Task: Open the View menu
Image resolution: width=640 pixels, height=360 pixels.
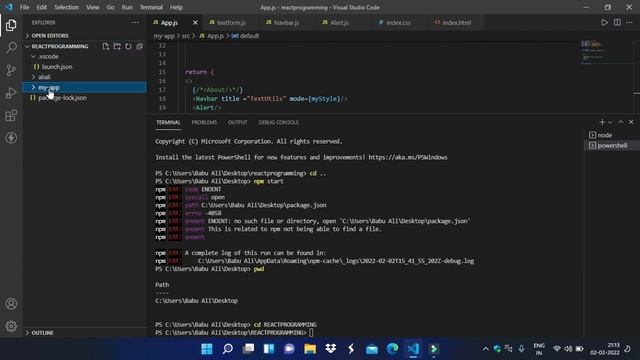Action: point(93,7)
